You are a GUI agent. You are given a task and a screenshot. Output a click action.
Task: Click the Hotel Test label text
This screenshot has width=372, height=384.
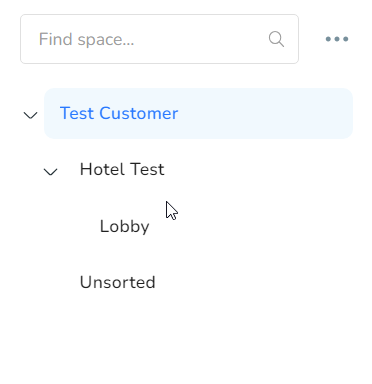click(122, 169)
